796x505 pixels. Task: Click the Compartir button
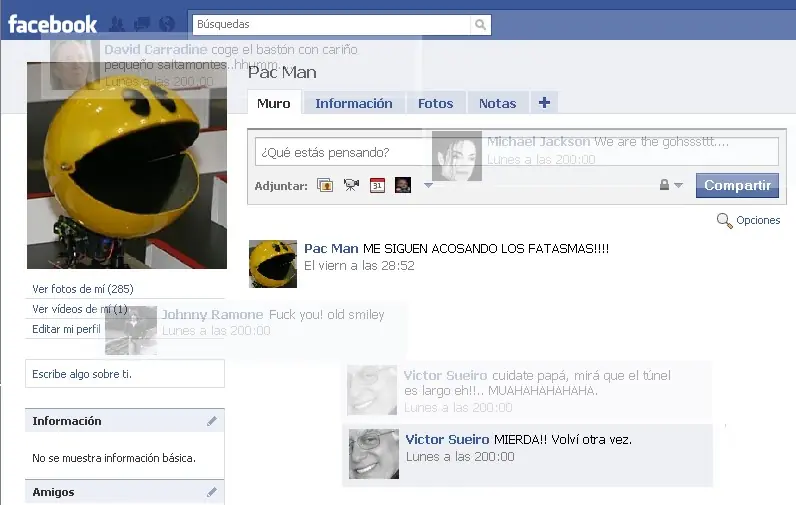point(737,186)
